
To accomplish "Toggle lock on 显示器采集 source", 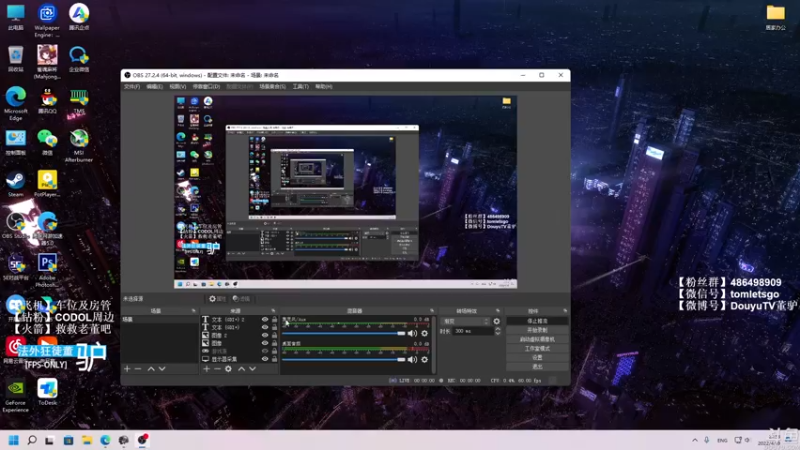I will point(274,359).
